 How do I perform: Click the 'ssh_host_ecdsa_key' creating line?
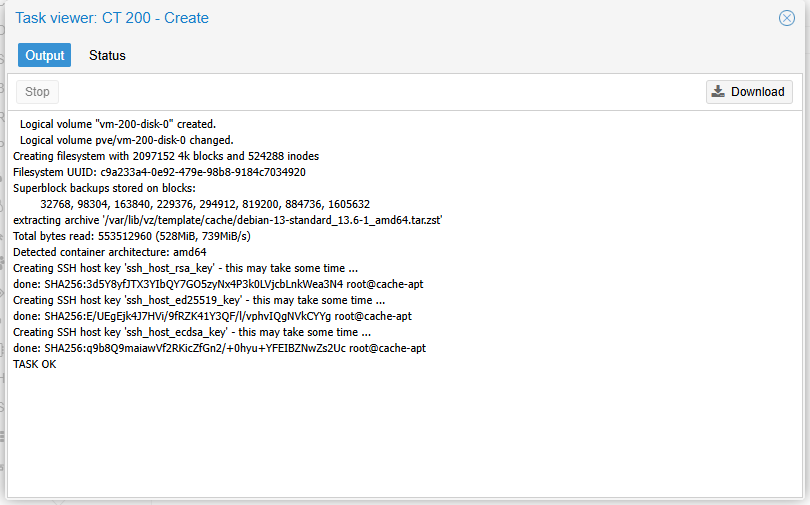[192, 333]
